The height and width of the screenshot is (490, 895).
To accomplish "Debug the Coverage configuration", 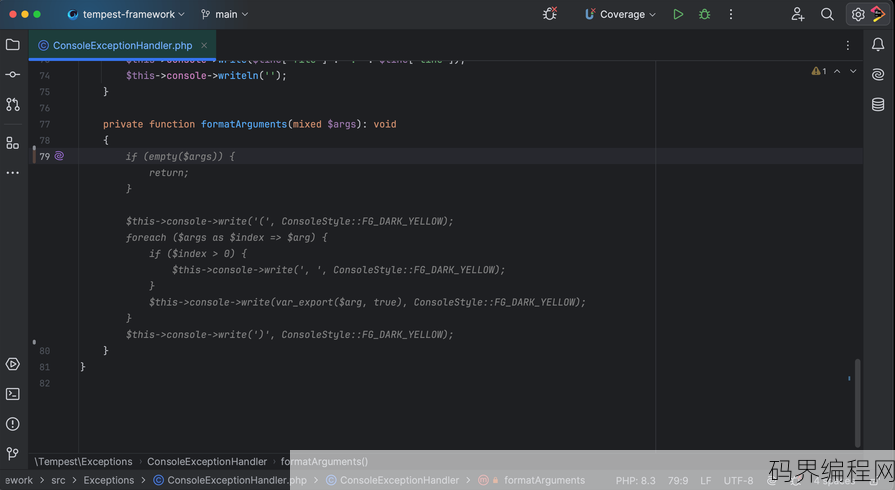I will [705, 14].
